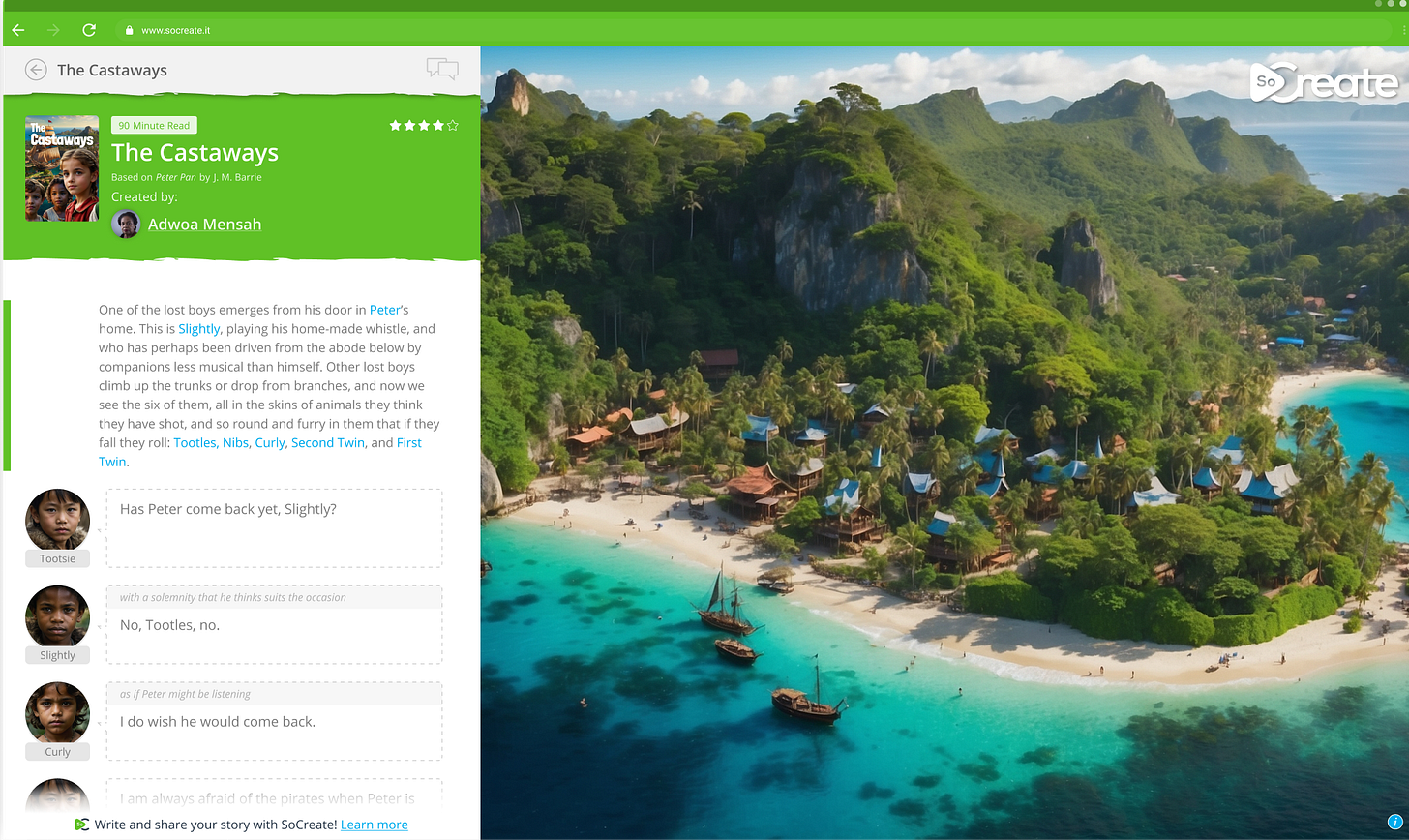Viewport: 1409px width, 840px height.
Task: Click the browser forward arrow
Action: [53, 30]
